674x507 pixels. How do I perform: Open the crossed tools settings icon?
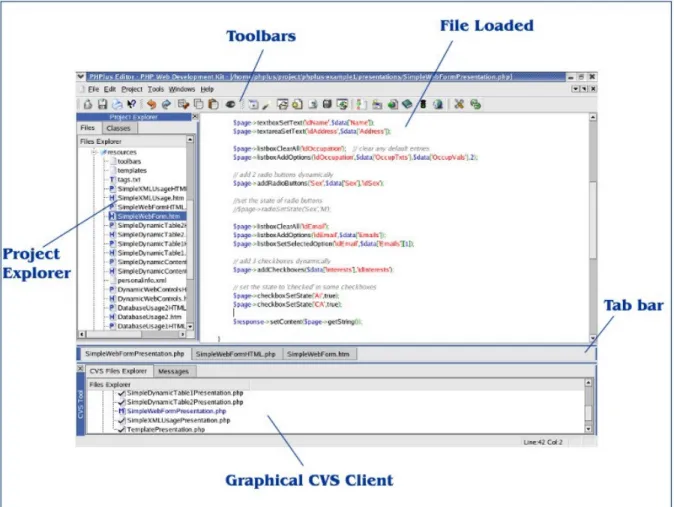[459, 104]
